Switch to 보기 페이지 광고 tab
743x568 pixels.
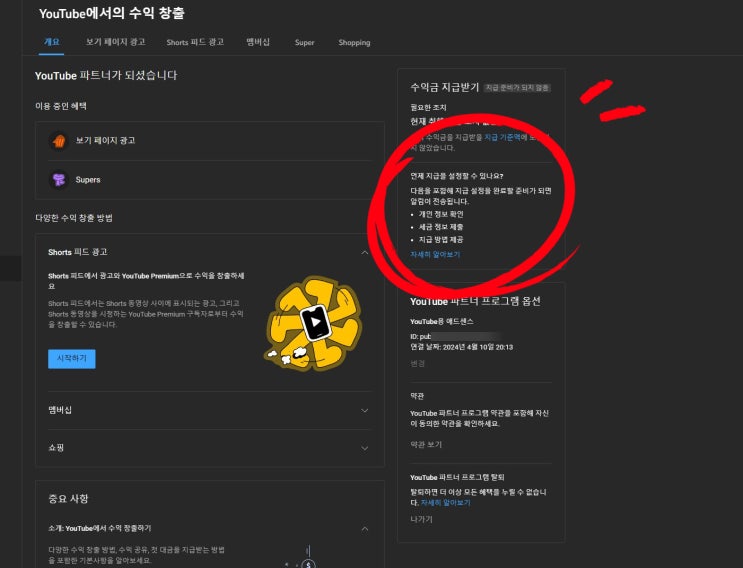coord(115,42)
